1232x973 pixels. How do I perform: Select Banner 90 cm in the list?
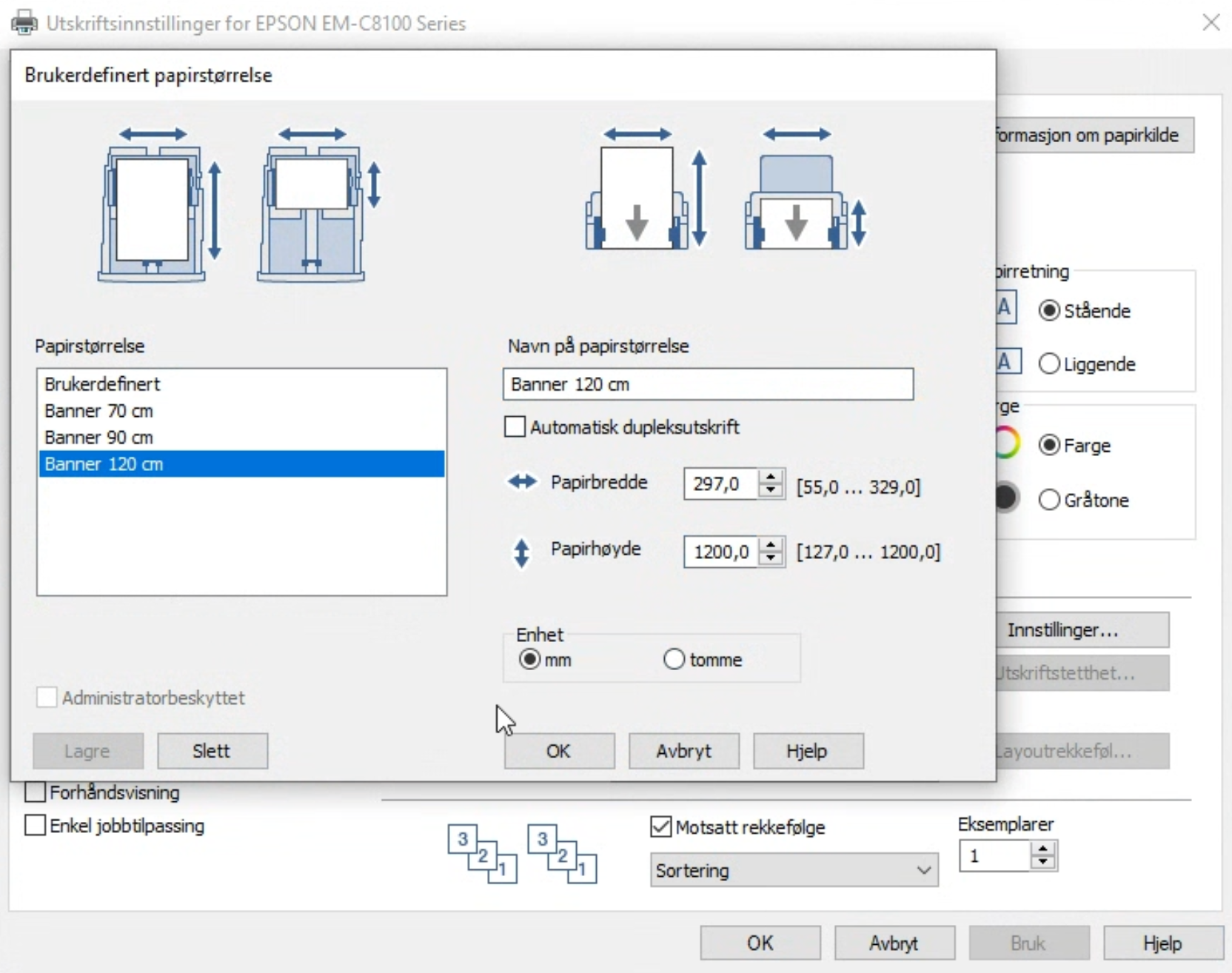click(241, 437)
